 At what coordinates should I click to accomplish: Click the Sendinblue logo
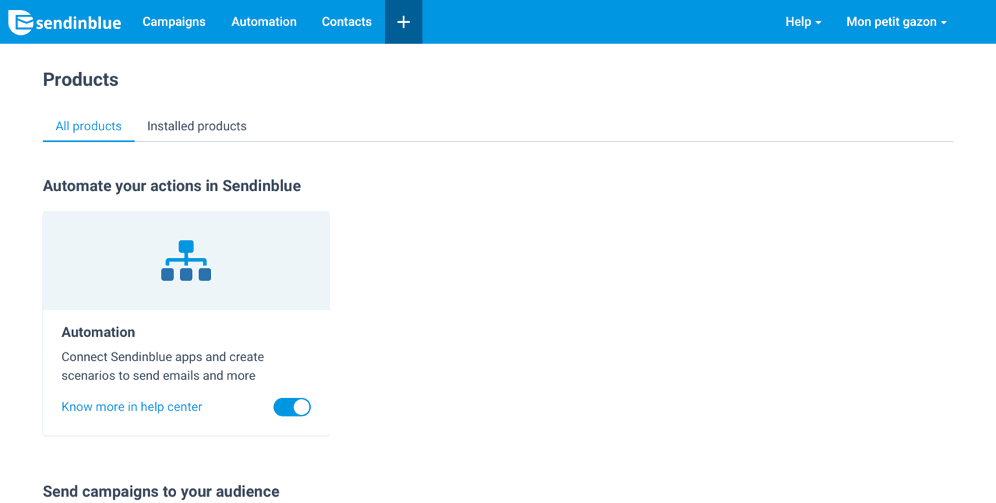coord(65,22)
